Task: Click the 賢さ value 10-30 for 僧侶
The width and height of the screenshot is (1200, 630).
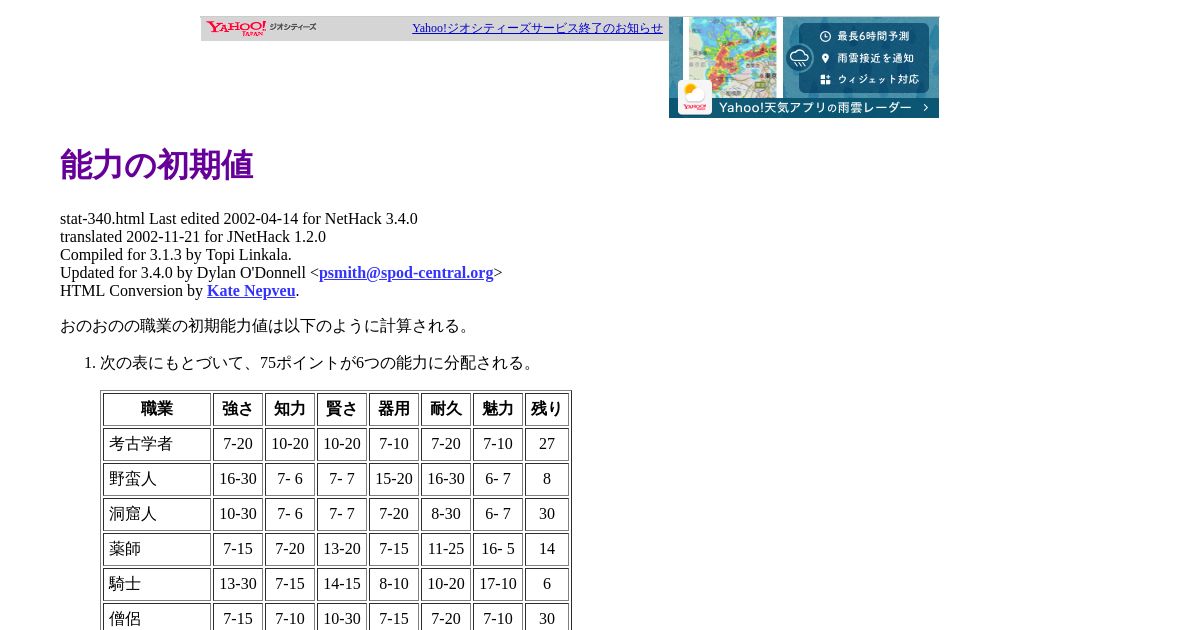Action: pyautogui.click(x=342, y=617)
